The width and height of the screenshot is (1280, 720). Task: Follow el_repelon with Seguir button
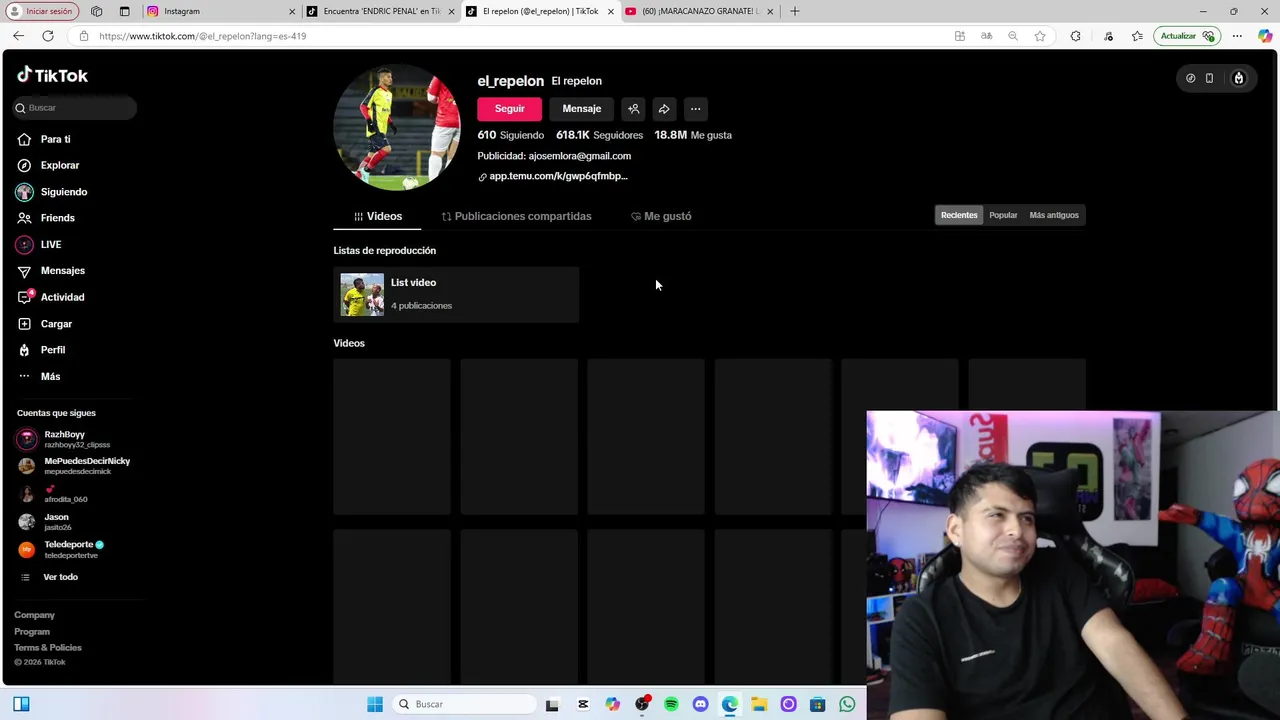509,109
